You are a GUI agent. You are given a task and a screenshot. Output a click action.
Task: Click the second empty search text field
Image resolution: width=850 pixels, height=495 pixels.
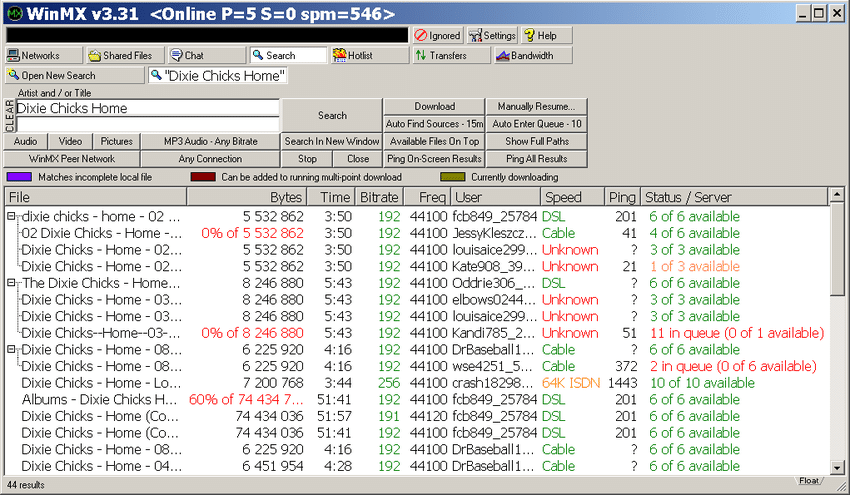147,124
